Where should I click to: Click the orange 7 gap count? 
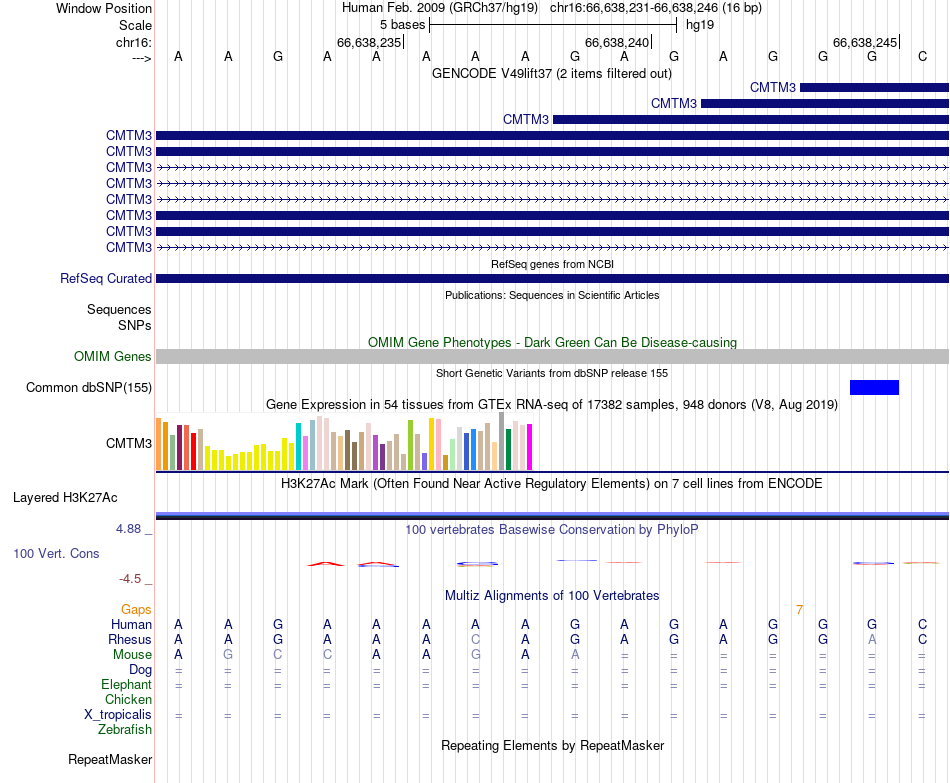[x=800, y=610]
